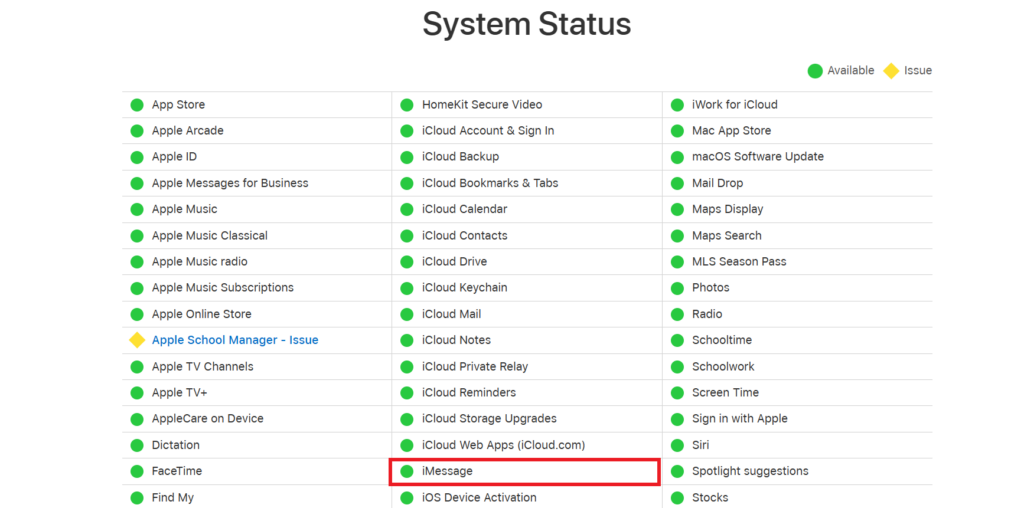Click the green dot next to iCloud Mail
The image size is (1024, 508).
(x=407, y=314)
